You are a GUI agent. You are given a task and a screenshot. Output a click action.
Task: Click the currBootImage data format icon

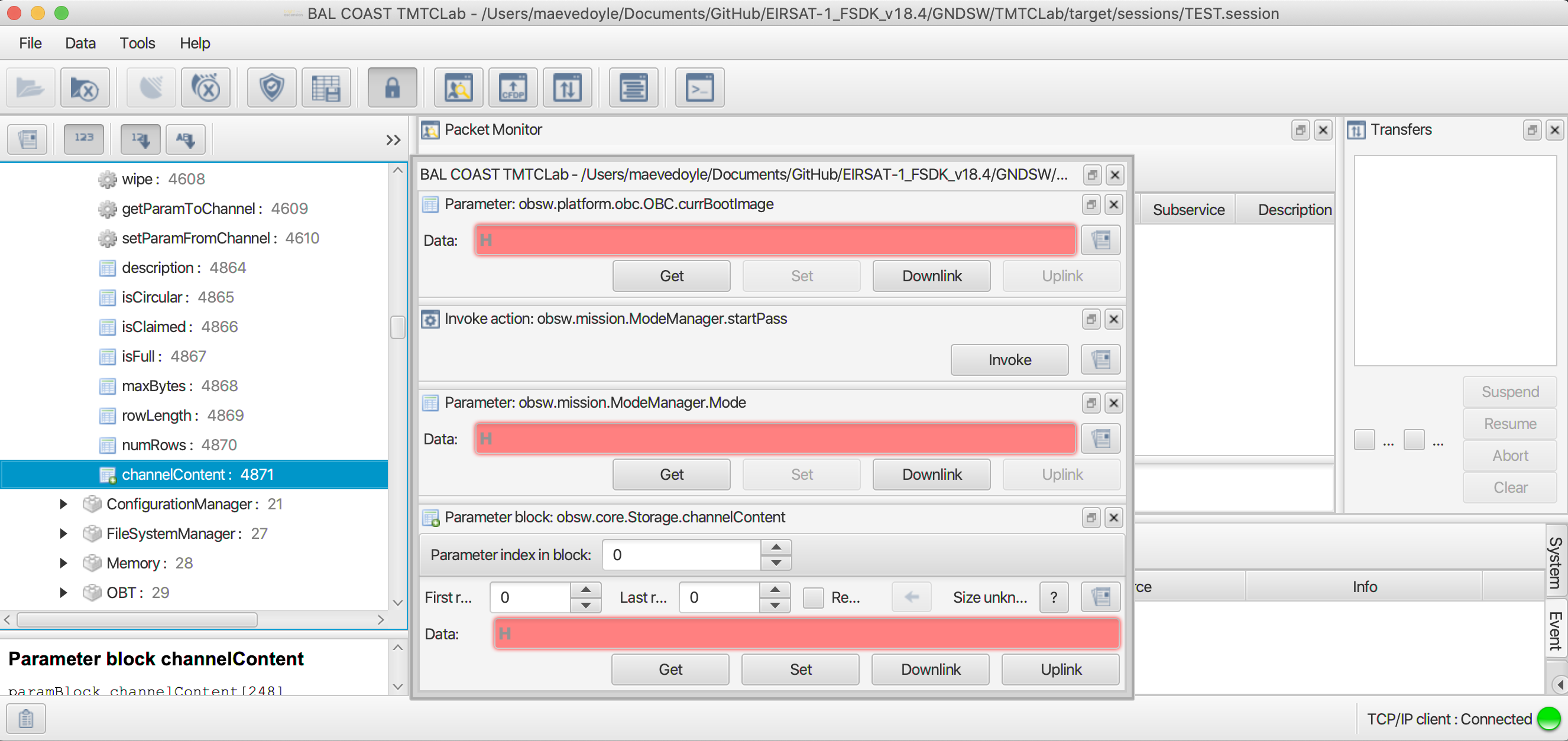(x=1100, y=240)
